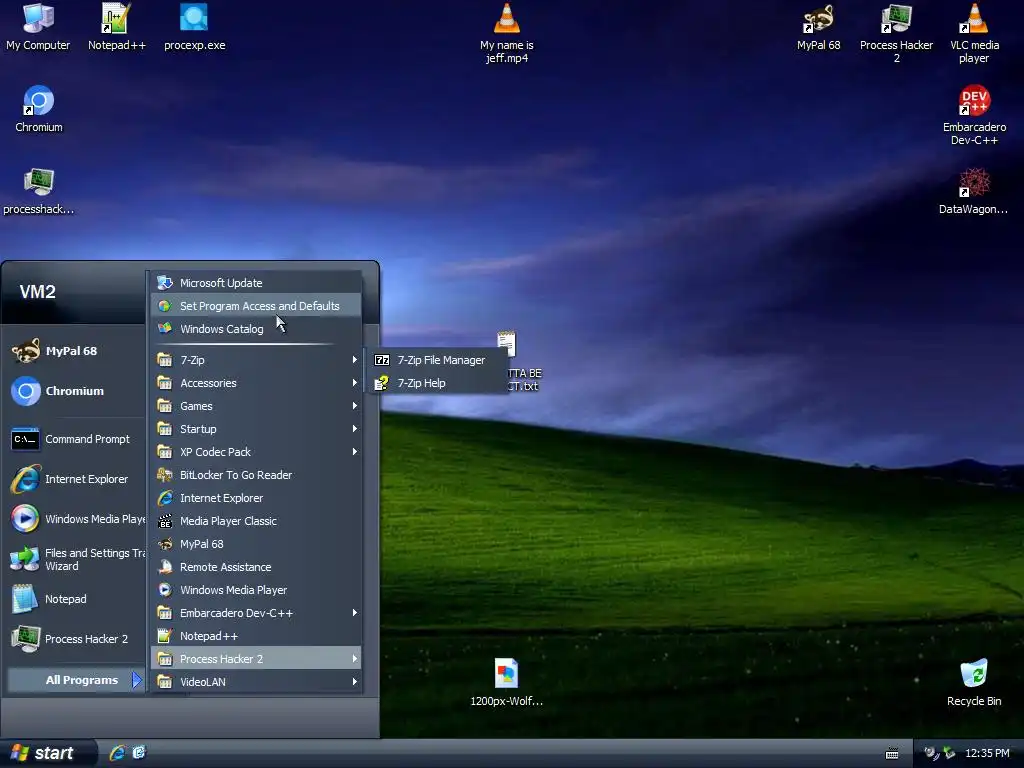Select My name is jeff.mp4 file
The height and width of the screenshot is (768, 1024).
(x=507, y=33)
